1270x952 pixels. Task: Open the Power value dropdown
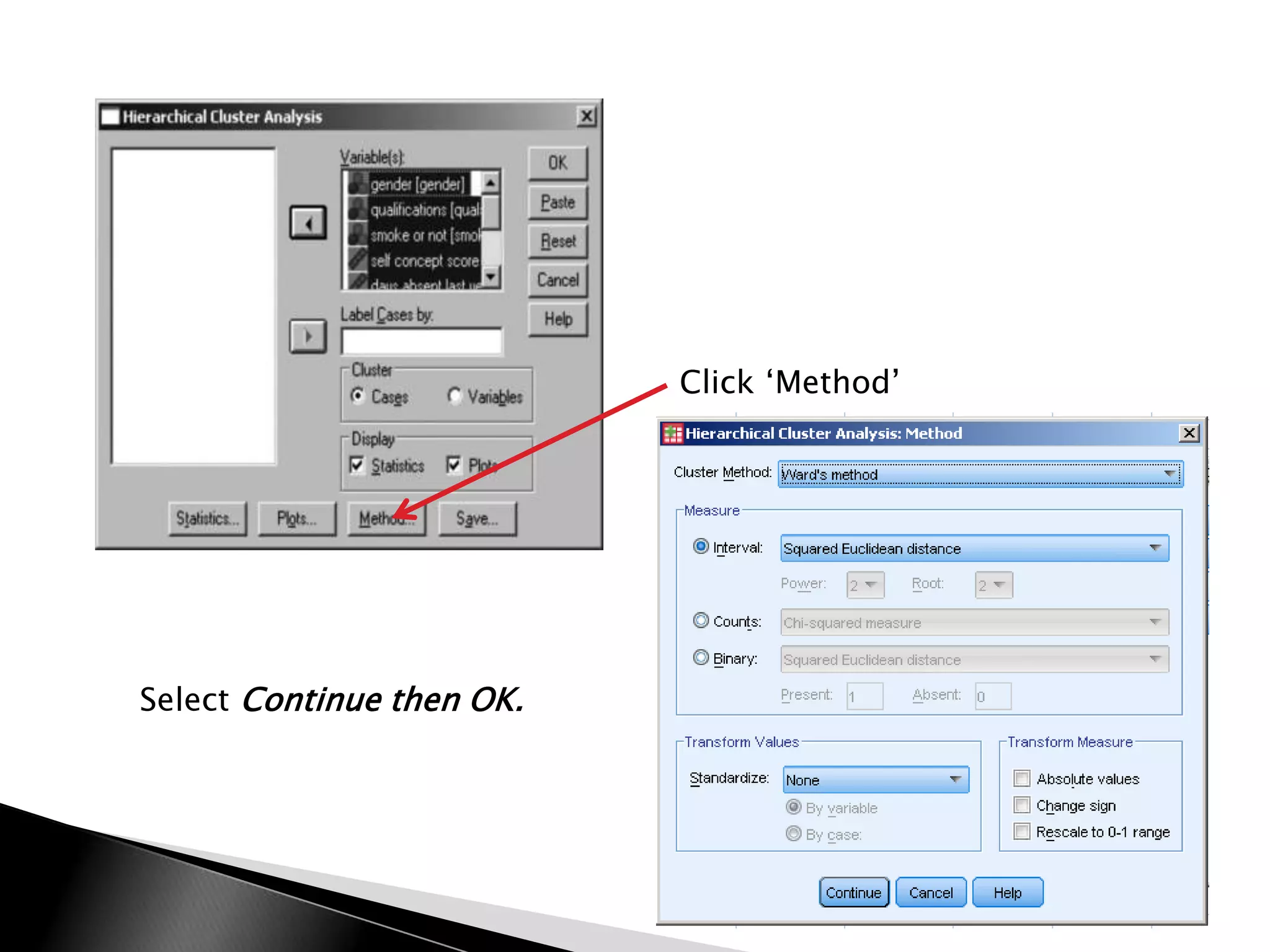point(865,585)
